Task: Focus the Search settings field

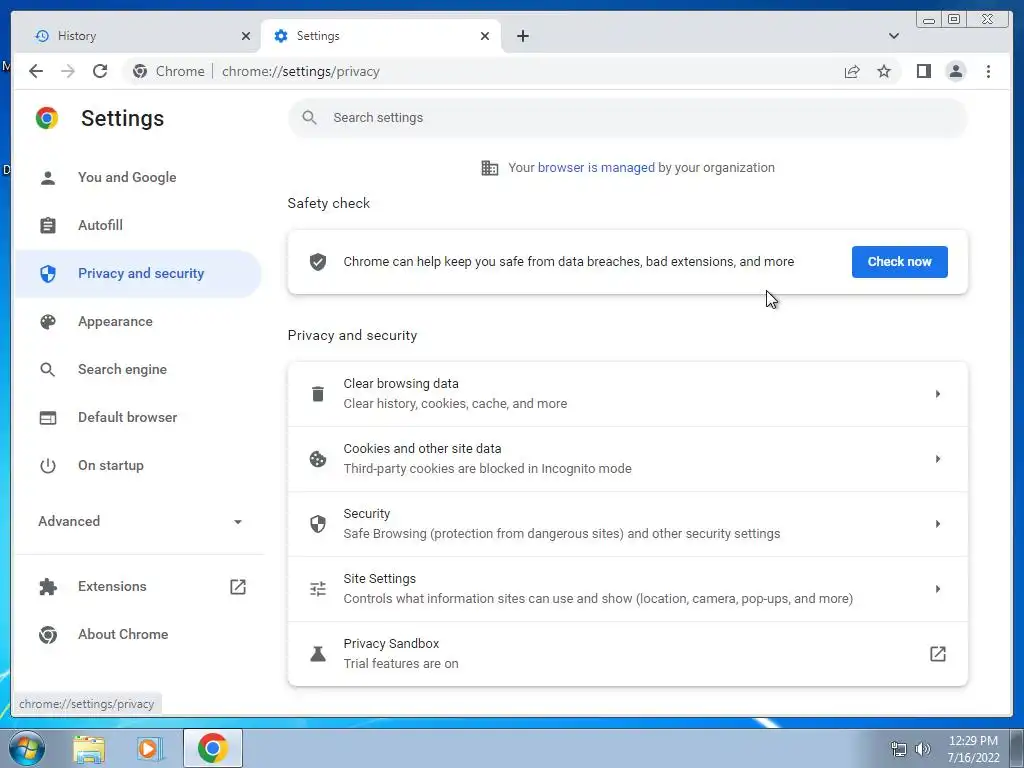Action: 628,118
